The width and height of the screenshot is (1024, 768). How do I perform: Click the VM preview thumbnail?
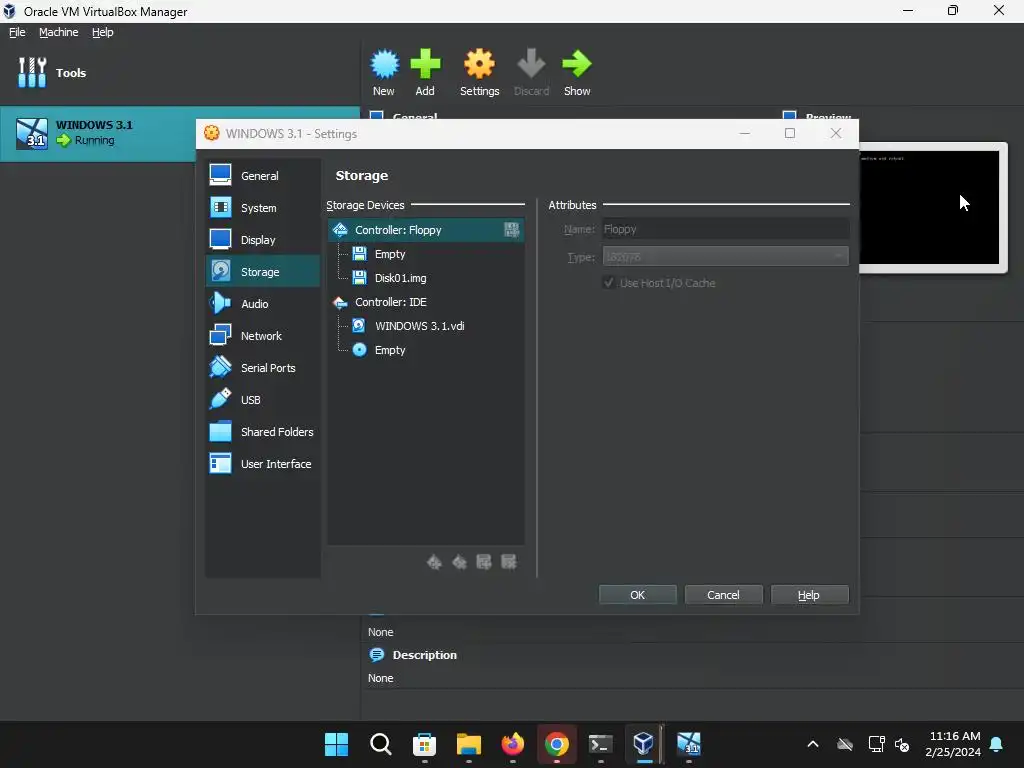click(932, 207)
